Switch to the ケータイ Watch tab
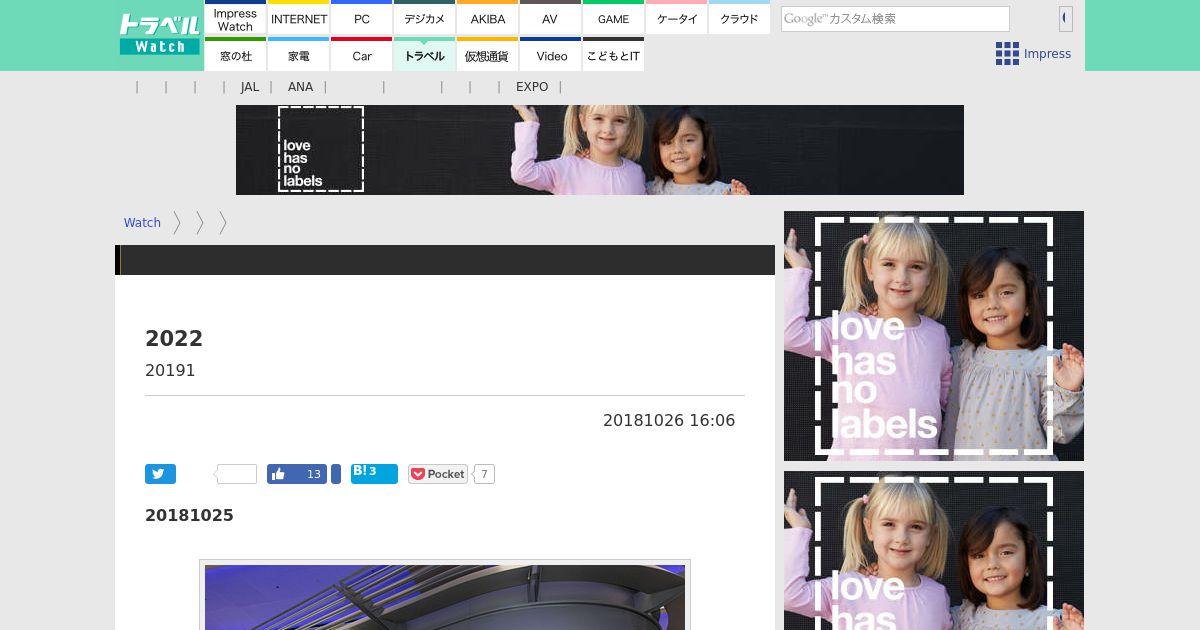Viewport: 1200px width, 630px height. tap(676, 18)
